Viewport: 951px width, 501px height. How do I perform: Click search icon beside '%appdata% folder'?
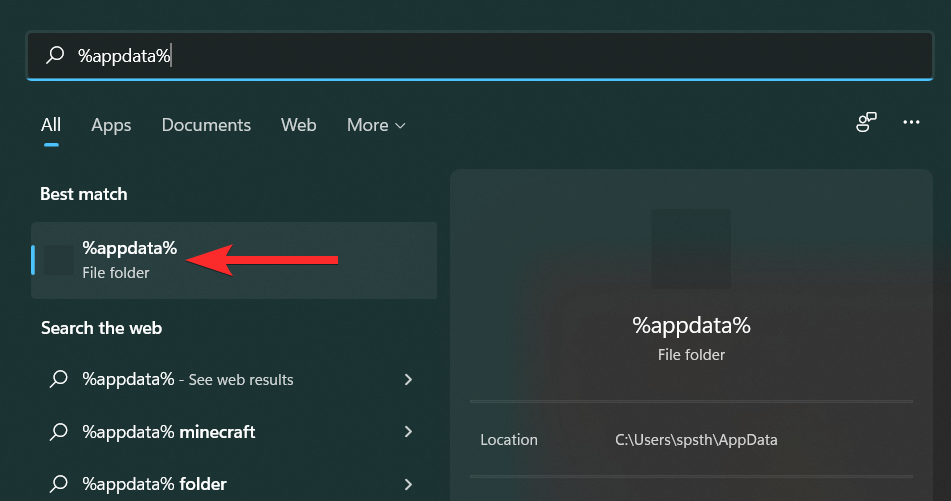click(x=59, y=484)
